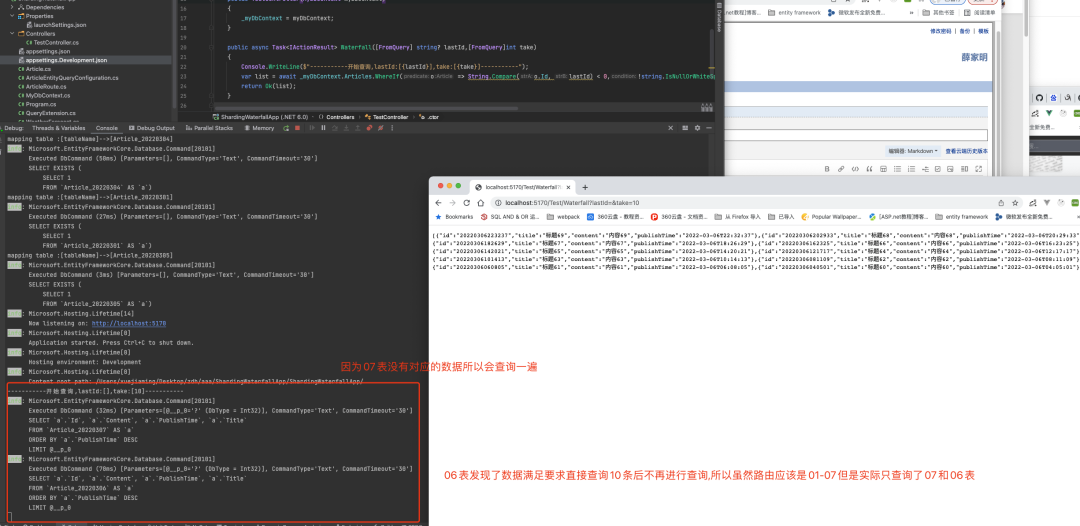1080x526 pixels.
Task: Click fold marker beside Waterfall method line
Action: 212,47
